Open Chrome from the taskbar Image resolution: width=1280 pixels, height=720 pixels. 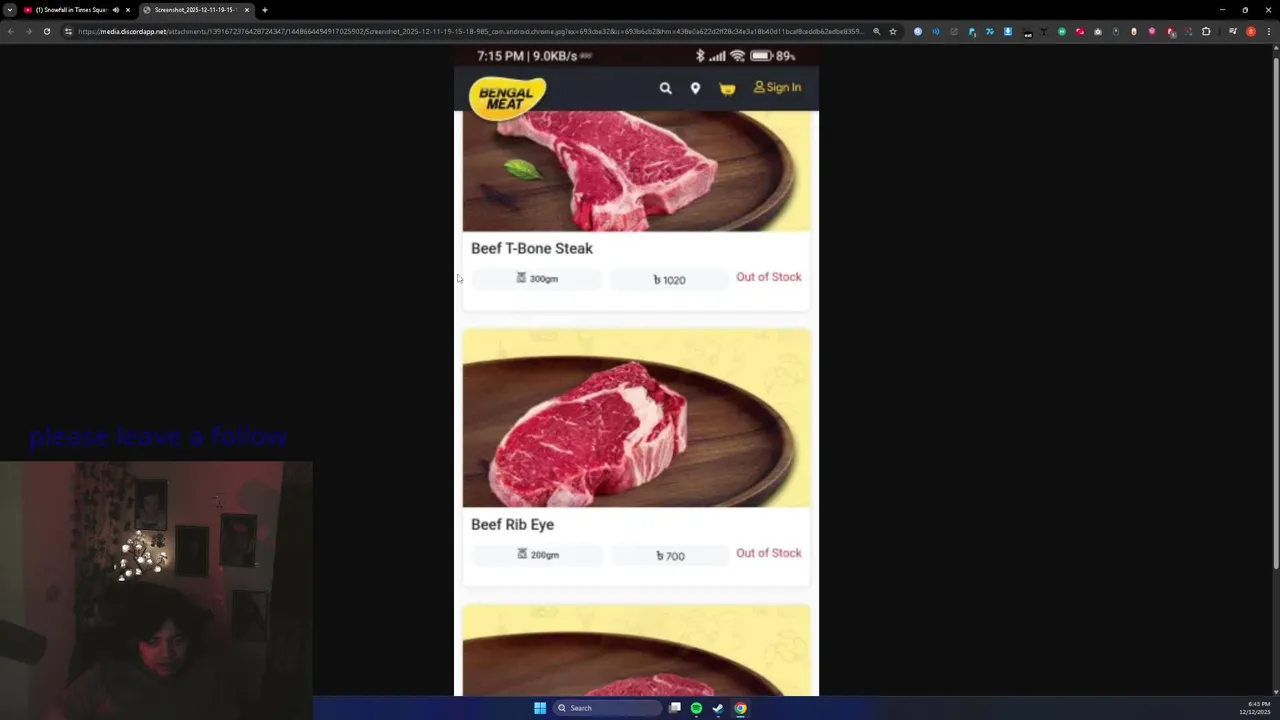740,708
